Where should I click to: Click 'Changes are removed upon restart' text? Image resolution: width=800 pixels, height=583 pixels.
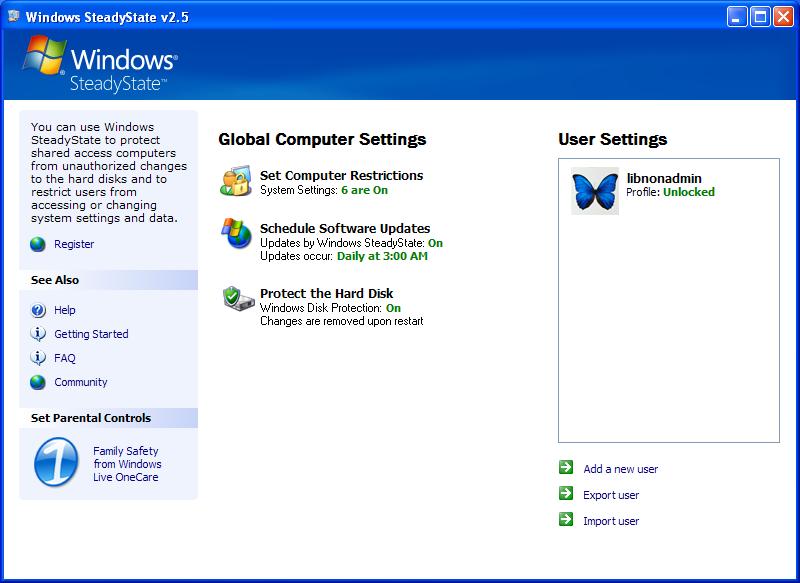[341, 321]
